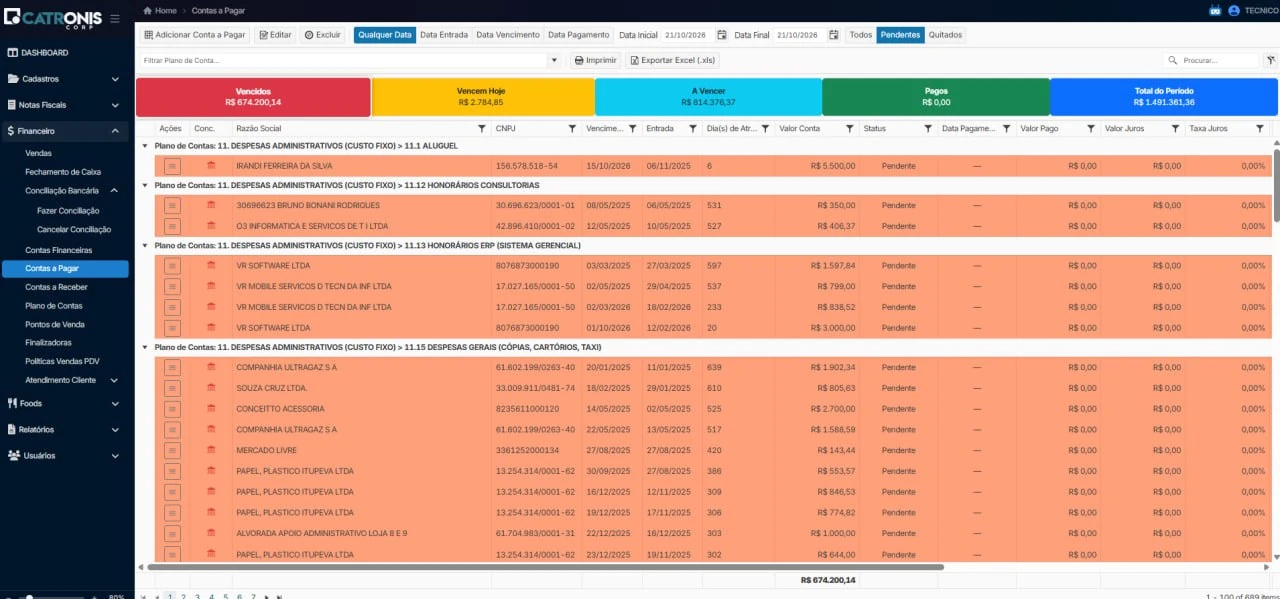Image resolution: width=1280 pixels, height=599 pixels.
Task: Show only Quitados accounts
Action: point(945,35)
